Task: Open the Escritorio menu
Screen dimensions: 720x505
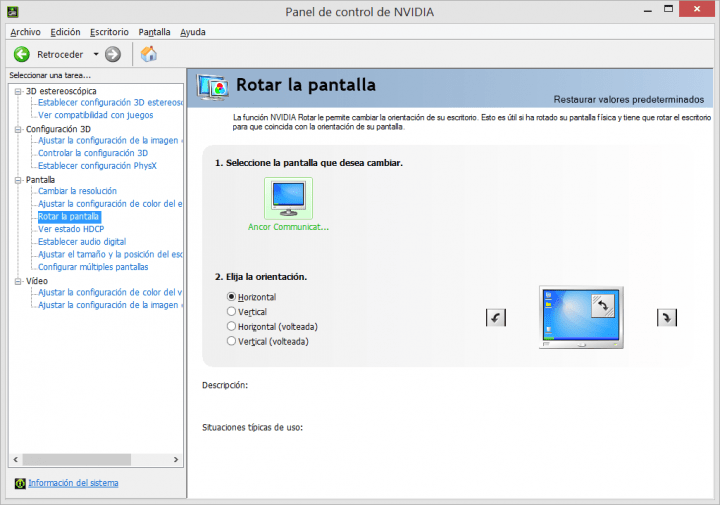Action: click(x=109, y=32)
